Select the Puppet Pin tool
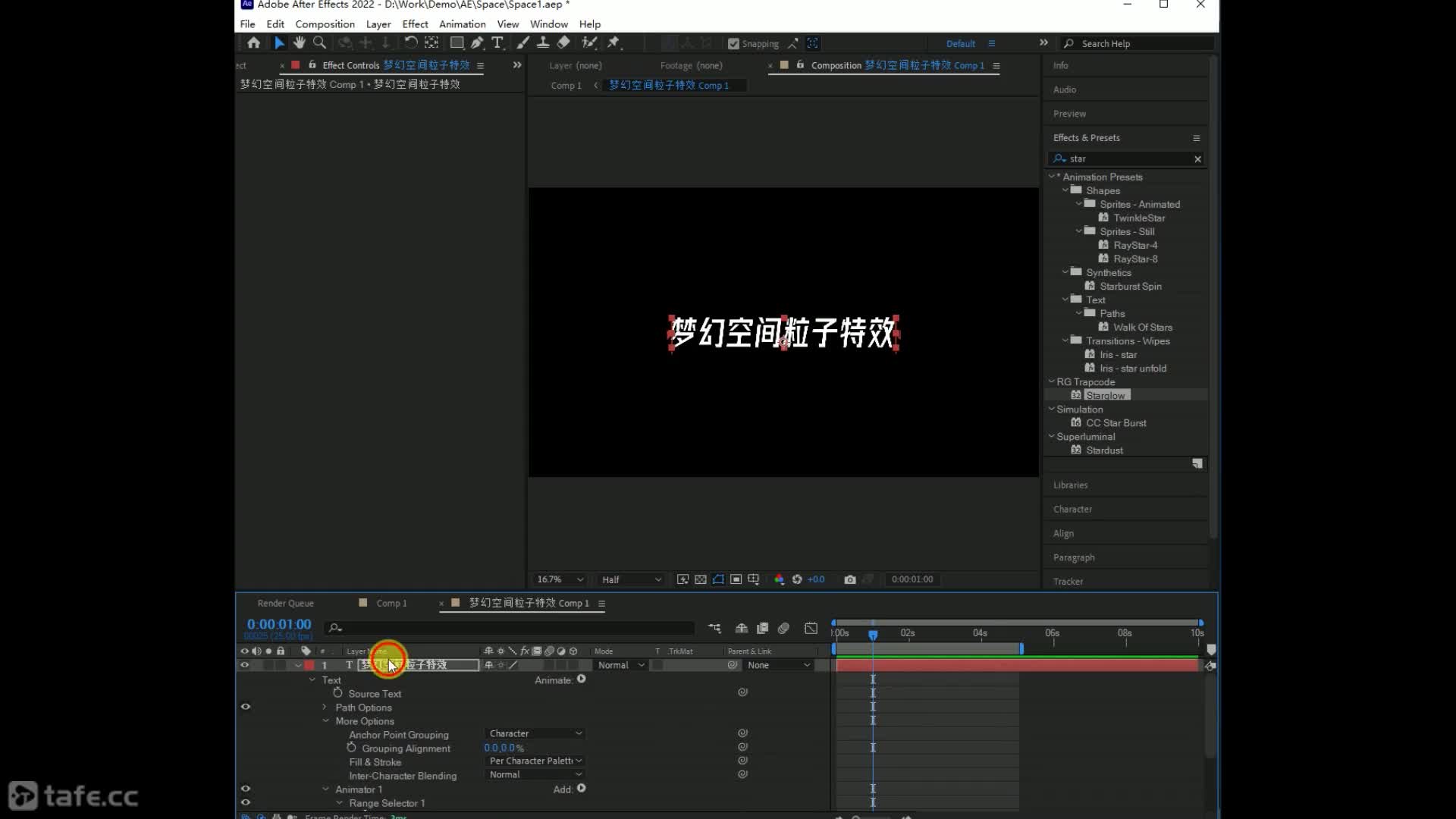Screen dimensions: 1456x819 pos(613,43)
